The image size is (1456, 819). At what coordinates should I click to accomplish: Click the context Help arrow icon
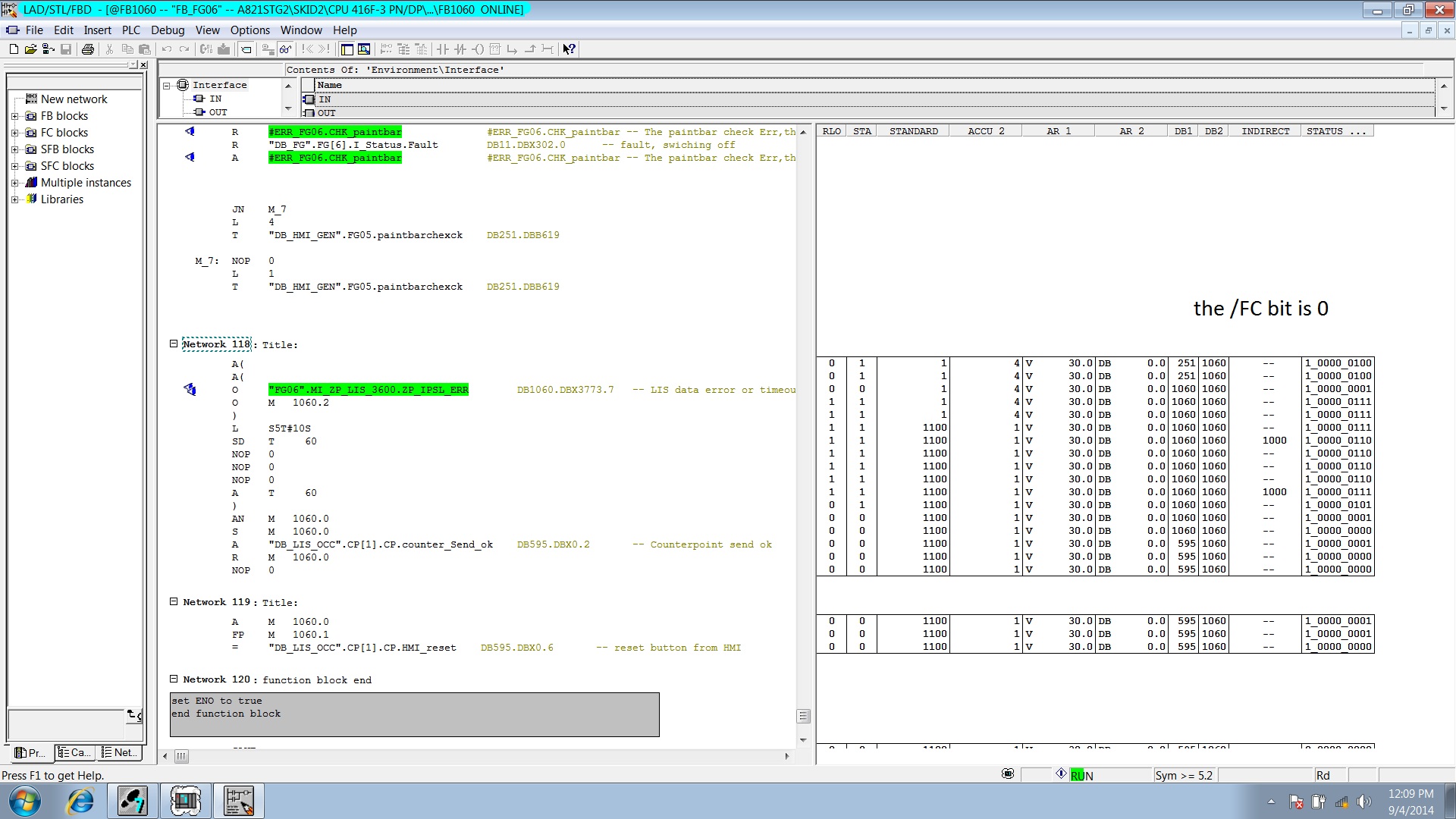[x=569, y=49]
